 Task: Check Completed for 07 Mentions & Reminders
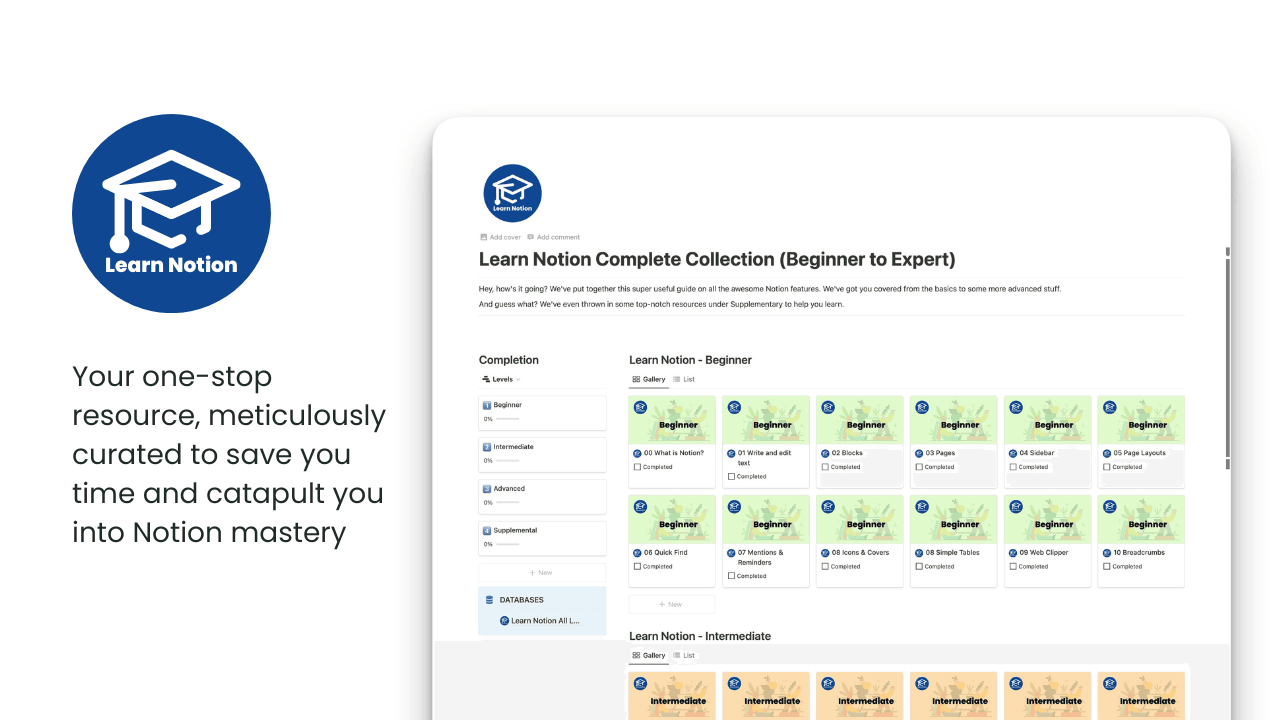coord(731,576)
